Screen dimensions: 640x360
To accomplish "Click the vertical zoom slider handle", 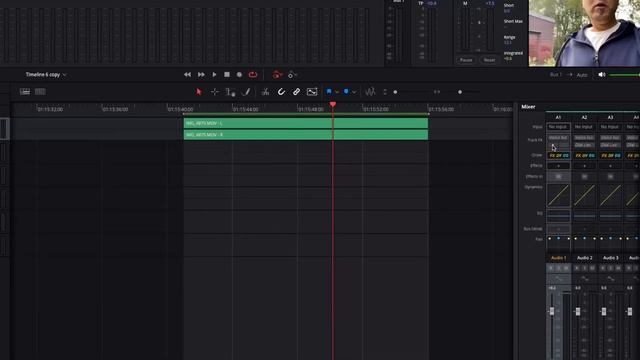I will pyautogui.click(x=395, y=92).
